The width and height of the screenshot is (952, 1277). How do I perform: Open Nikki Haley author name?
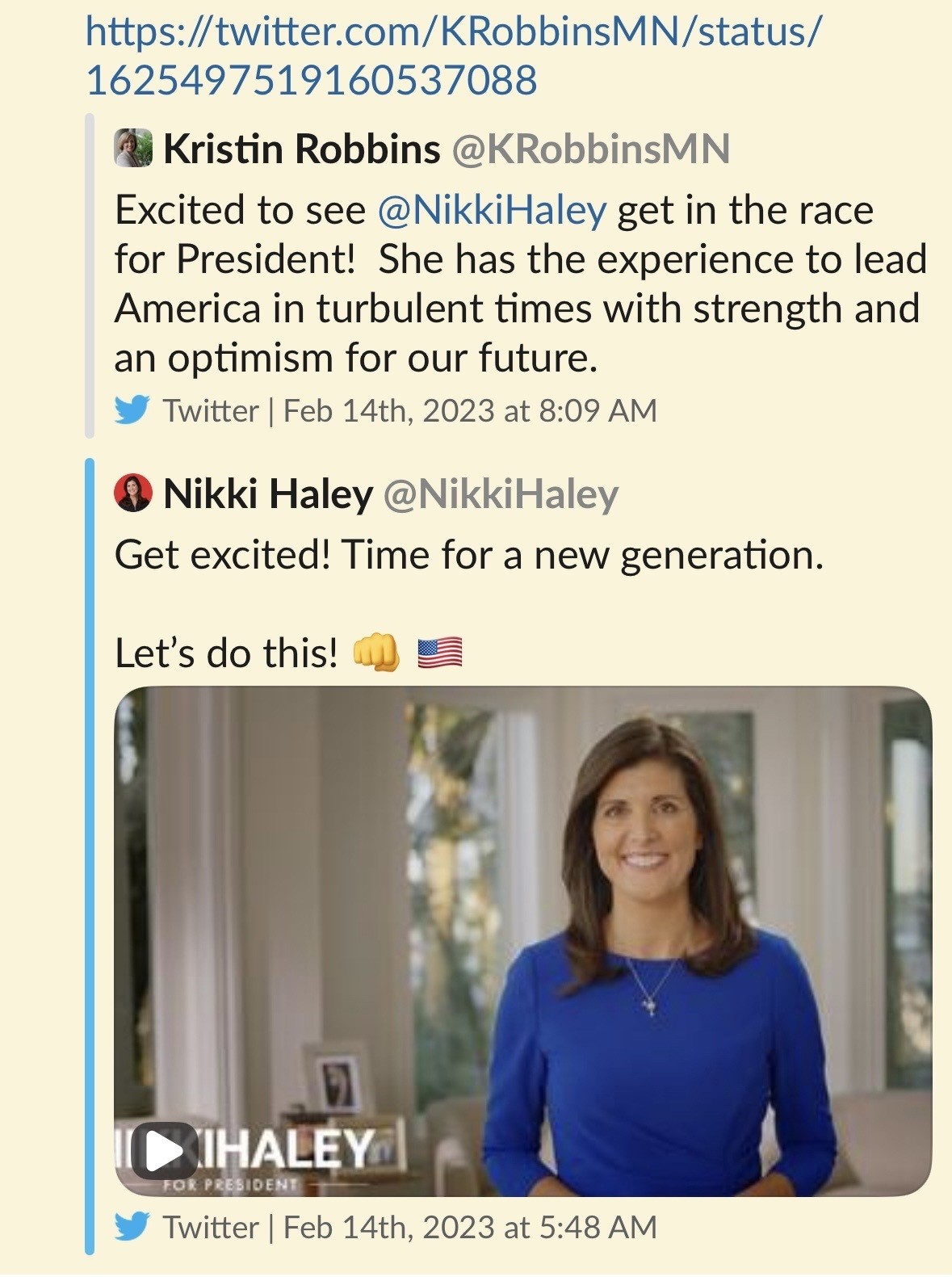268,494
